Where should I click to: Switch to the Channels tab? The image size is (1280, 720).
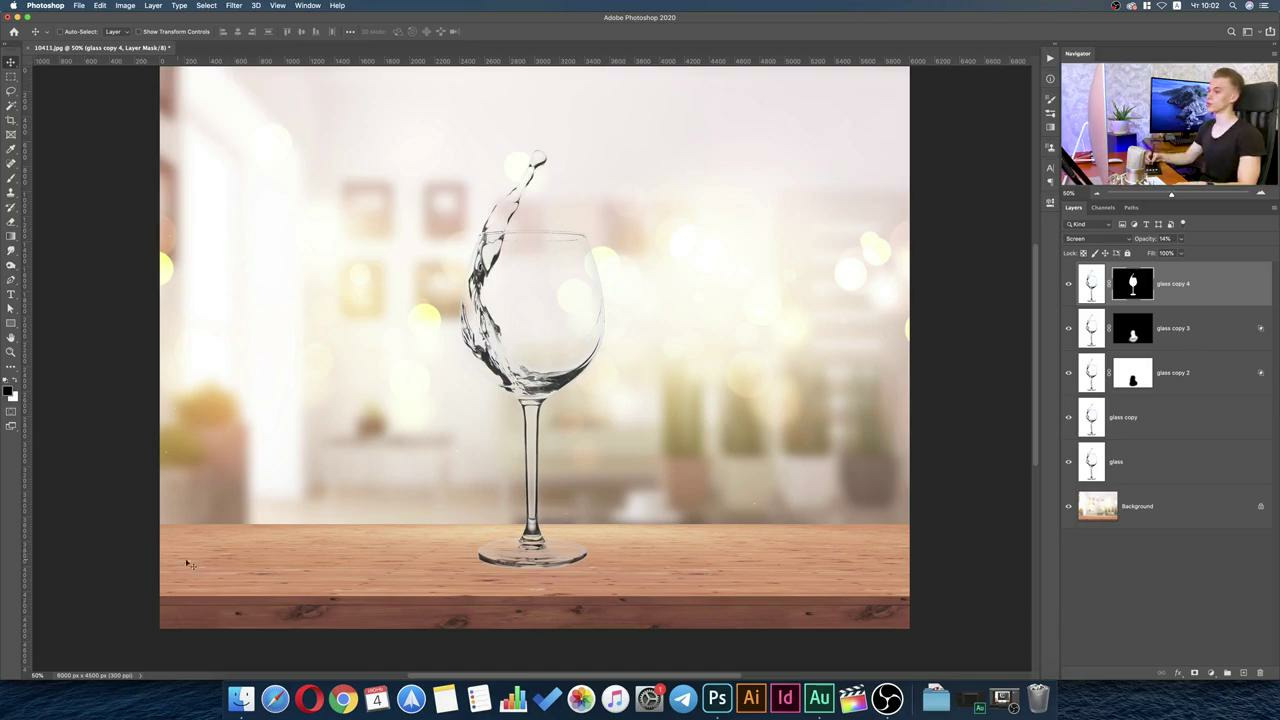pyautogui.click(x=1103, y=208)
